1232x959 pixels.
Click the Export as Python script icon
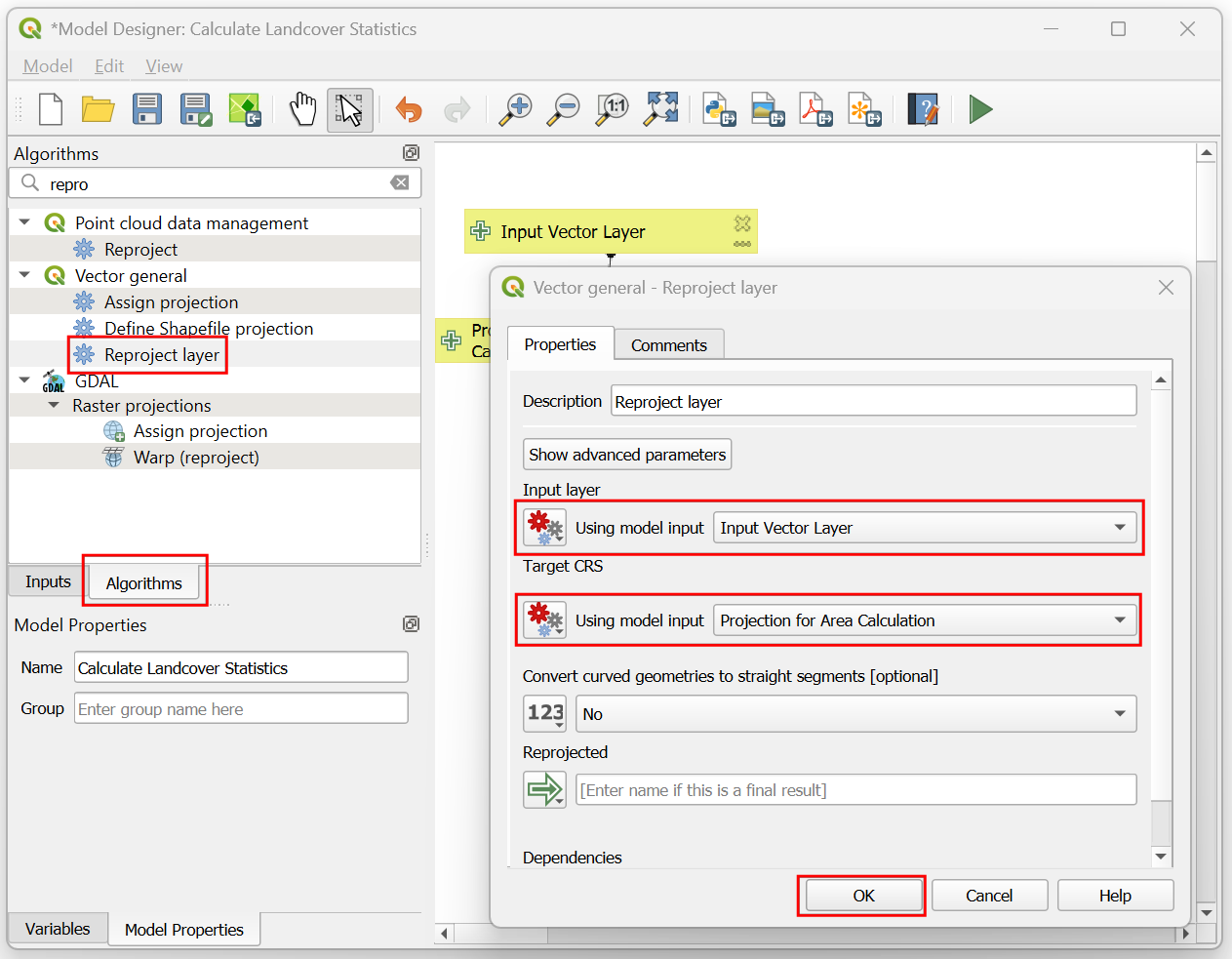click(x=719, y=109)
